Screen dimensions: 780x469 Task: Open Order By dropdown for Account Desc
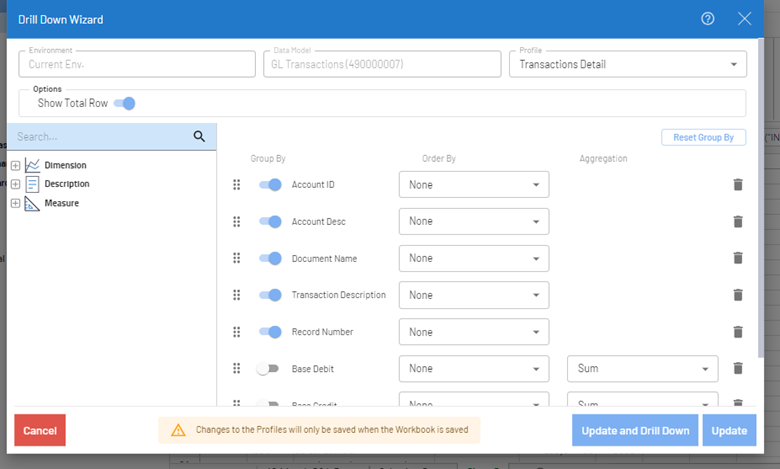474,222
